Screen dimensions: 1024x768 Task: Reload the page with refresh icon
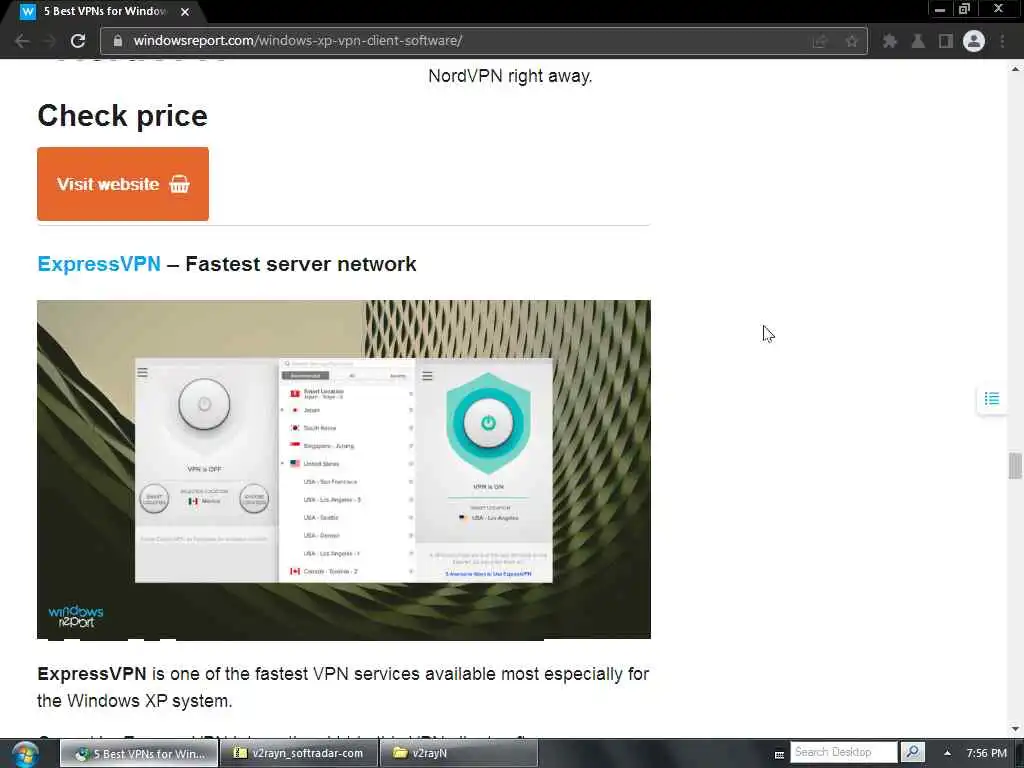point(78,41)
